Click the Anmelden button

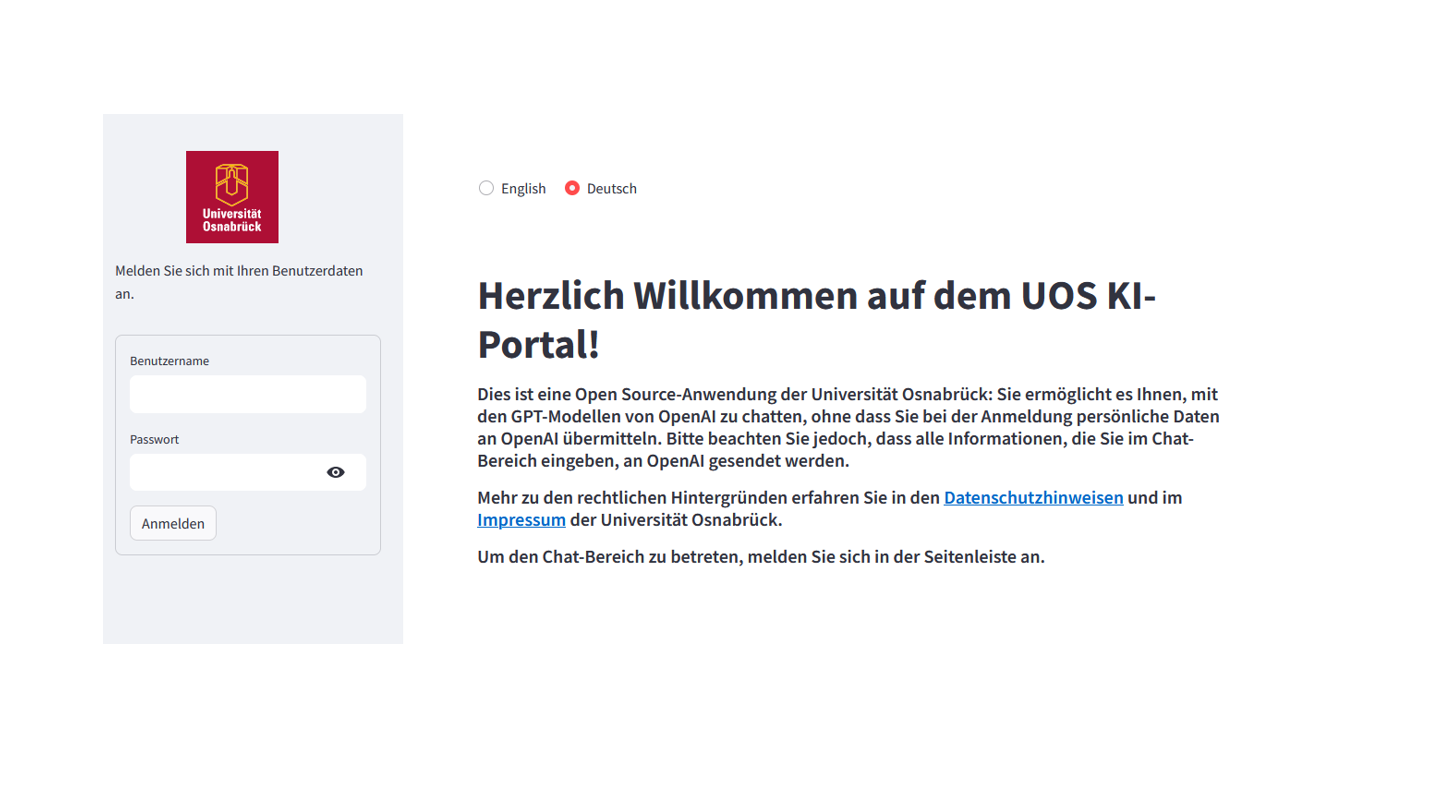[173, 523]
